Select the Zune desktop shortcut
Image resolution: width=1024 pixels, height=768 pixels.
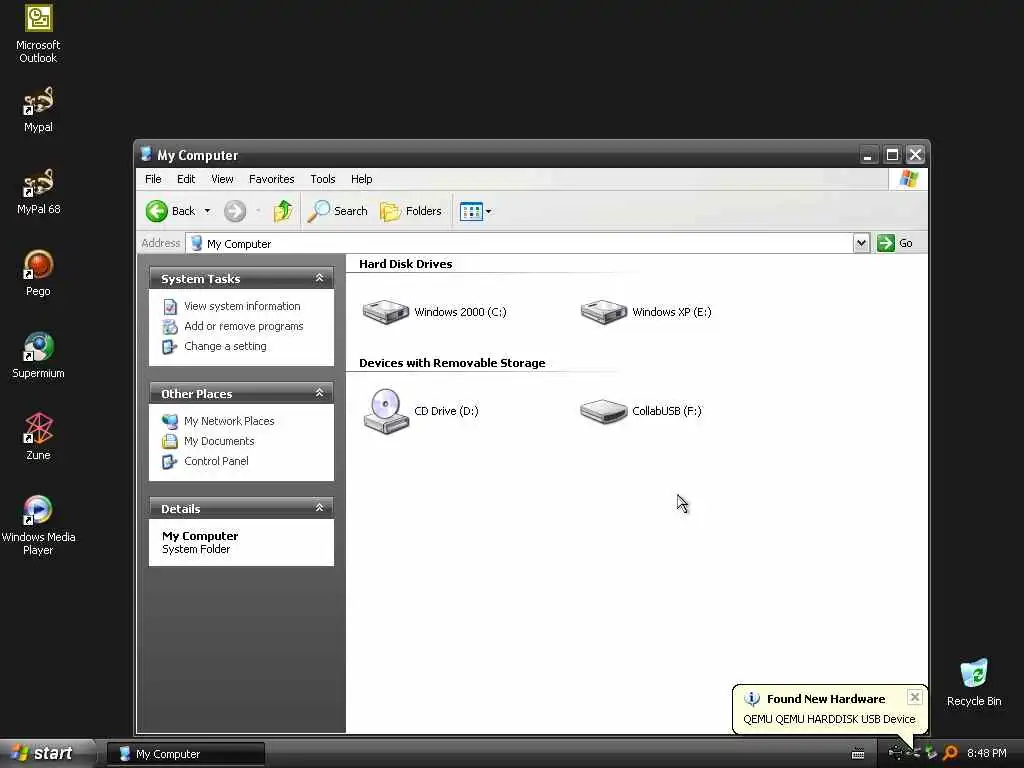pos(38,437)
